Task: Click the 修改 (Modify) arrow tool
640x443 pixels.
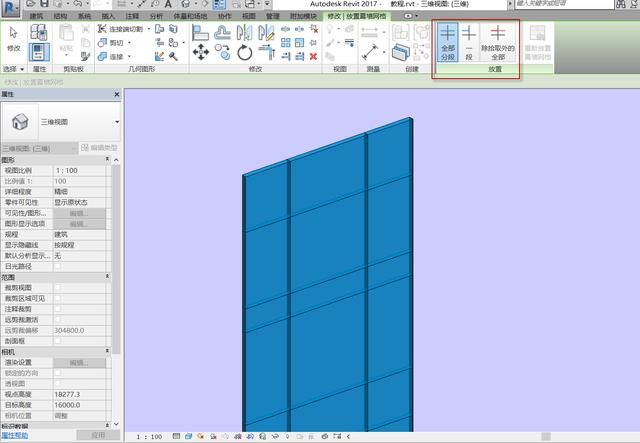Action: click(13, 39)
